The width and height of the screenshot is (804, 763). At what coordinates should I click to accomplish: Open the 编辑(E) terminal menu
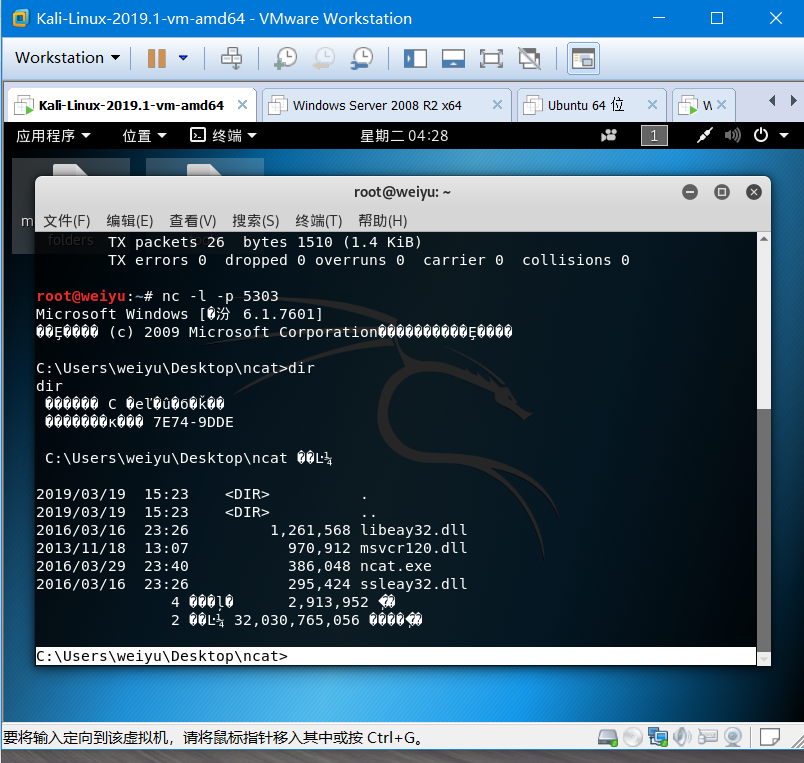(130, 221)
